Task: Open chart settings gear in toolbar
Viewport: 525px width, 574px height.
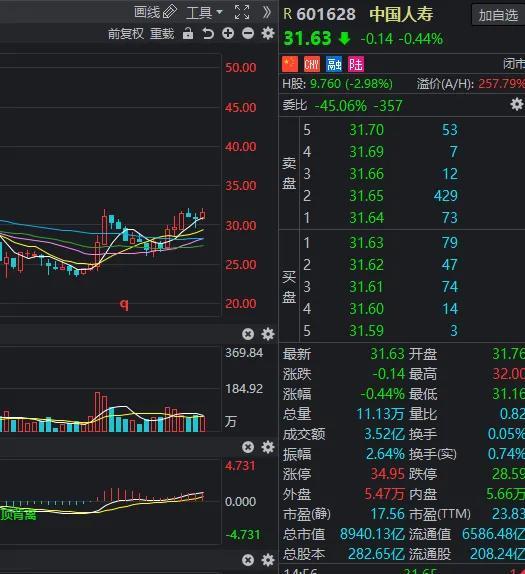Action: pyautogui.click(x=268, y=33)
